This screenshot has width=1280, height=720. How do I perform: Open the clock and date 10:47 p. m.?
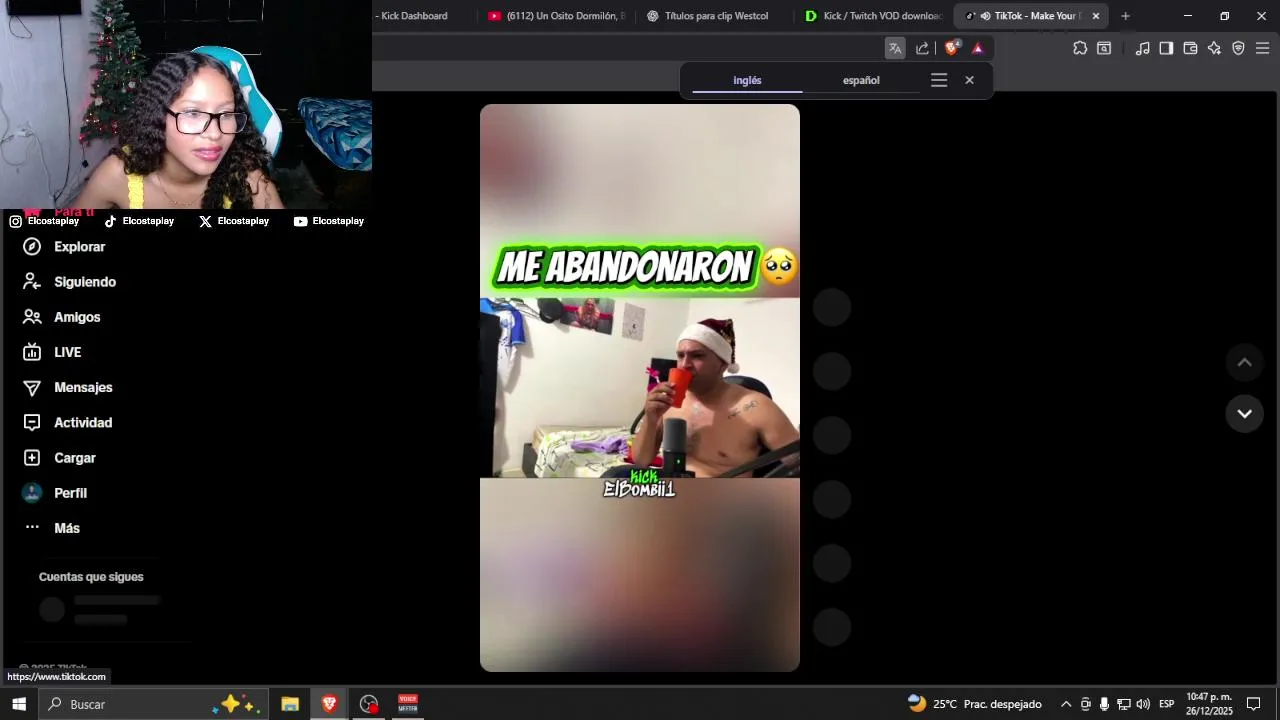pyautogui.click(x=1209, y=704)
